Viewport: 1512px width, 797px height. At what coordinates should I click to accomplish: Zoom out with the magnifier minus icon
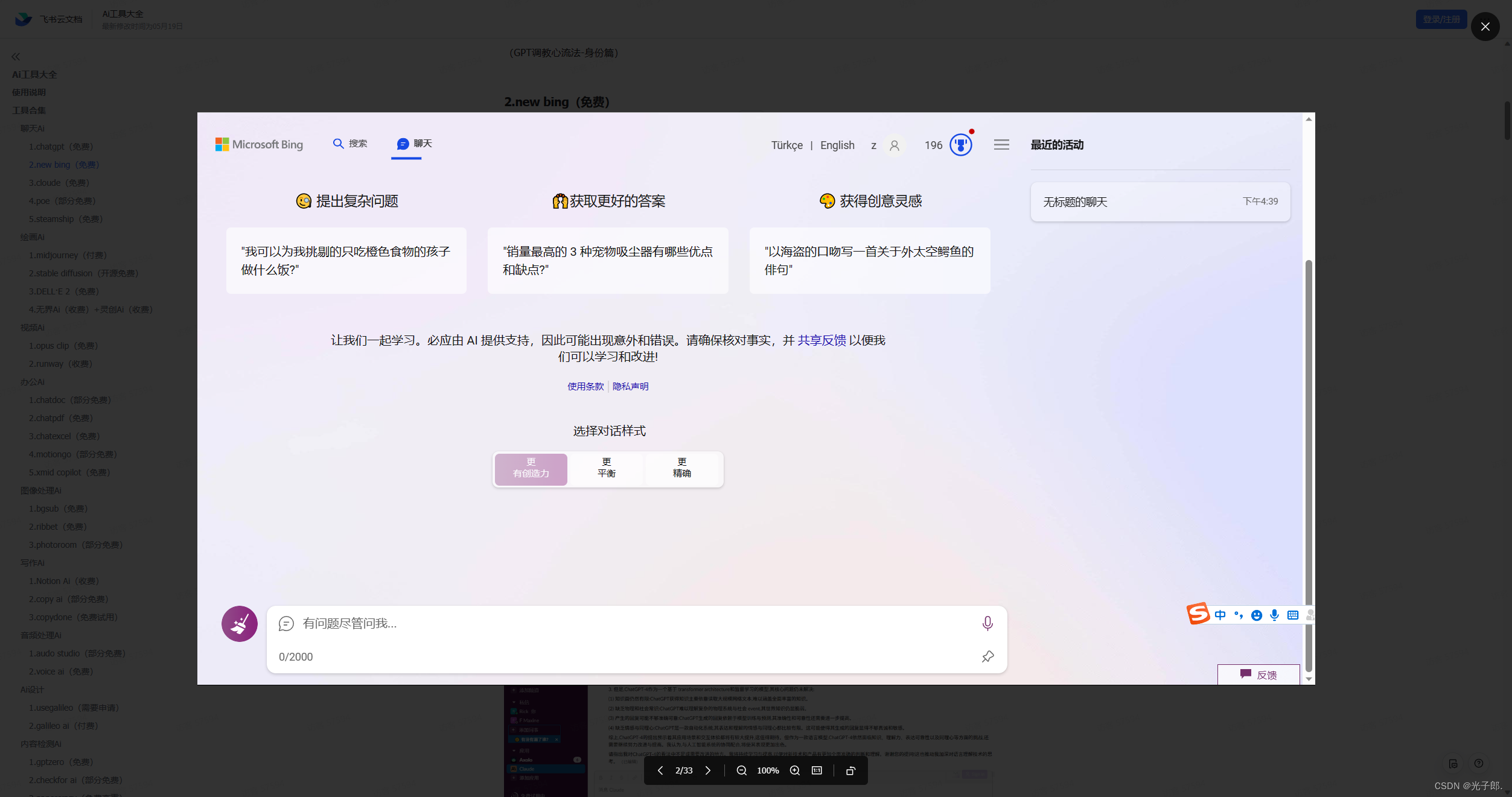742,770
